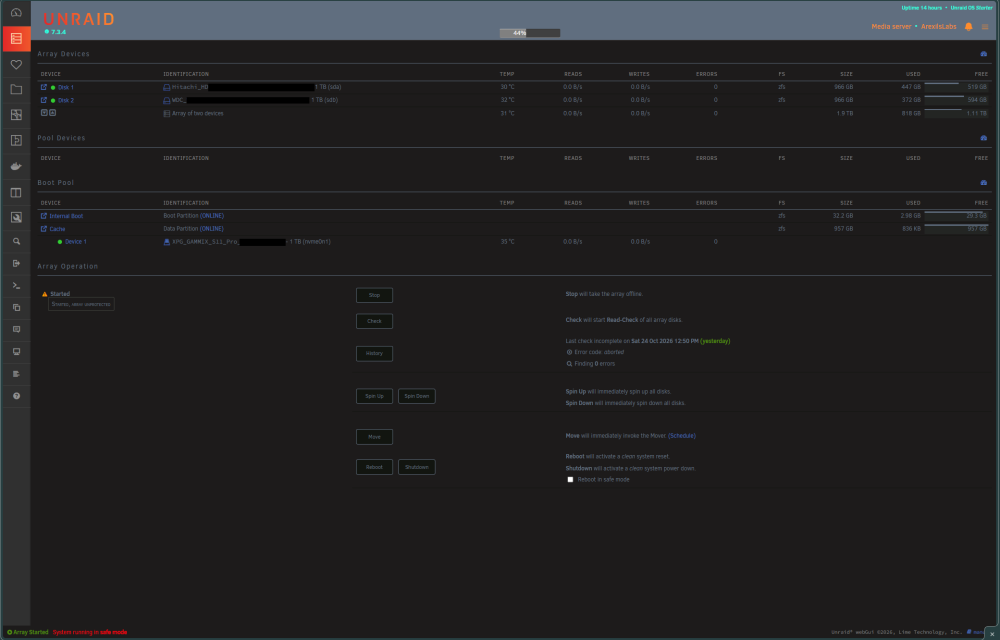Click the drive icon before XPG_GAMMIX identification
This screenshot has width=1000, height=640.
pyautogui.click(x=167, y=242)
